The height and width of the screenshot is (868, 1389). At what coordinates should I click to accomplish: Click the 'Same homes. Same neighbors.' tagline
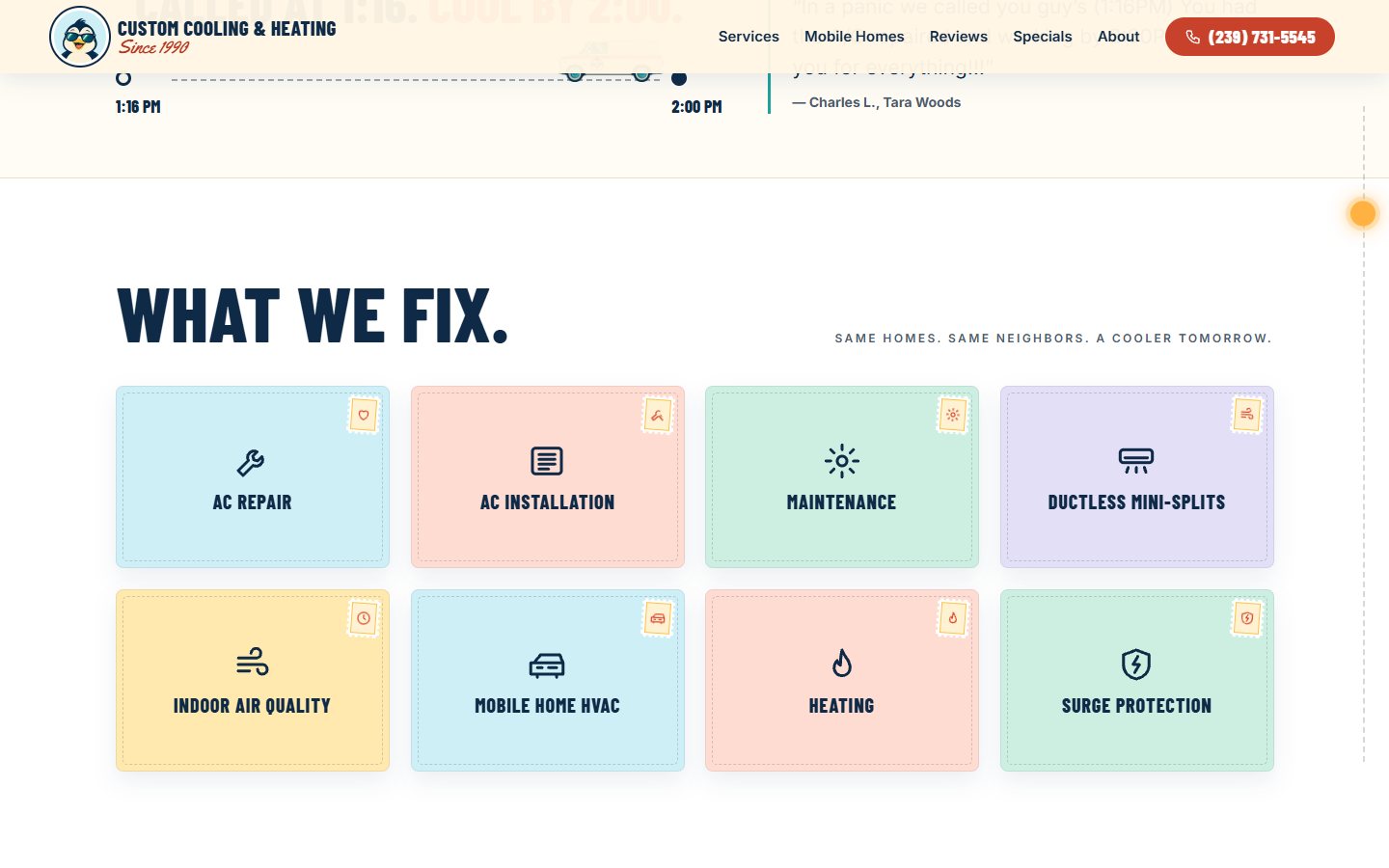point(1053,339)
